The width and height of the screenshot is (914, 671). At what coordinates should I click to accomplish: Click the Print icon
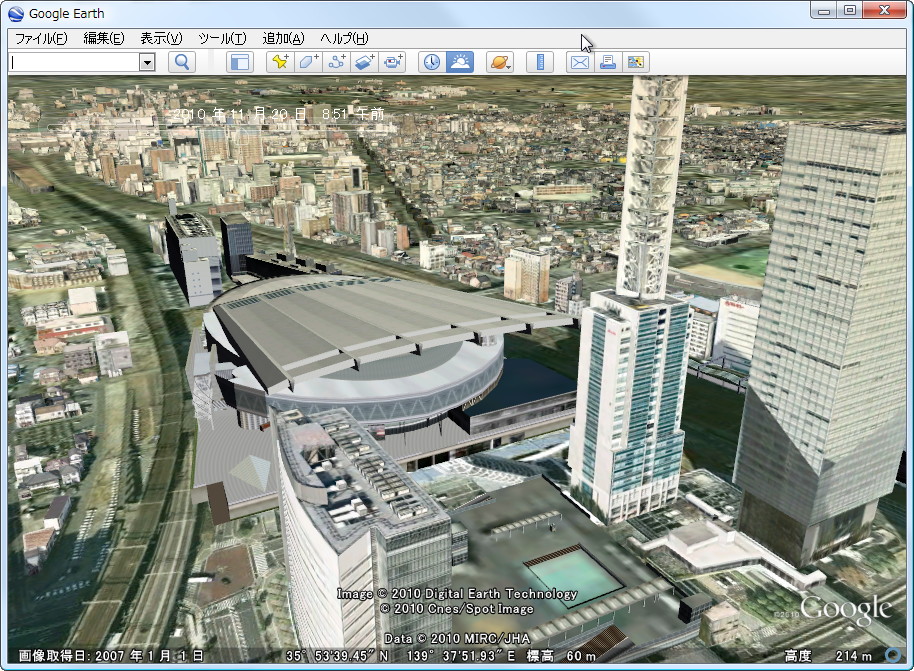click(x=608, y=61)
